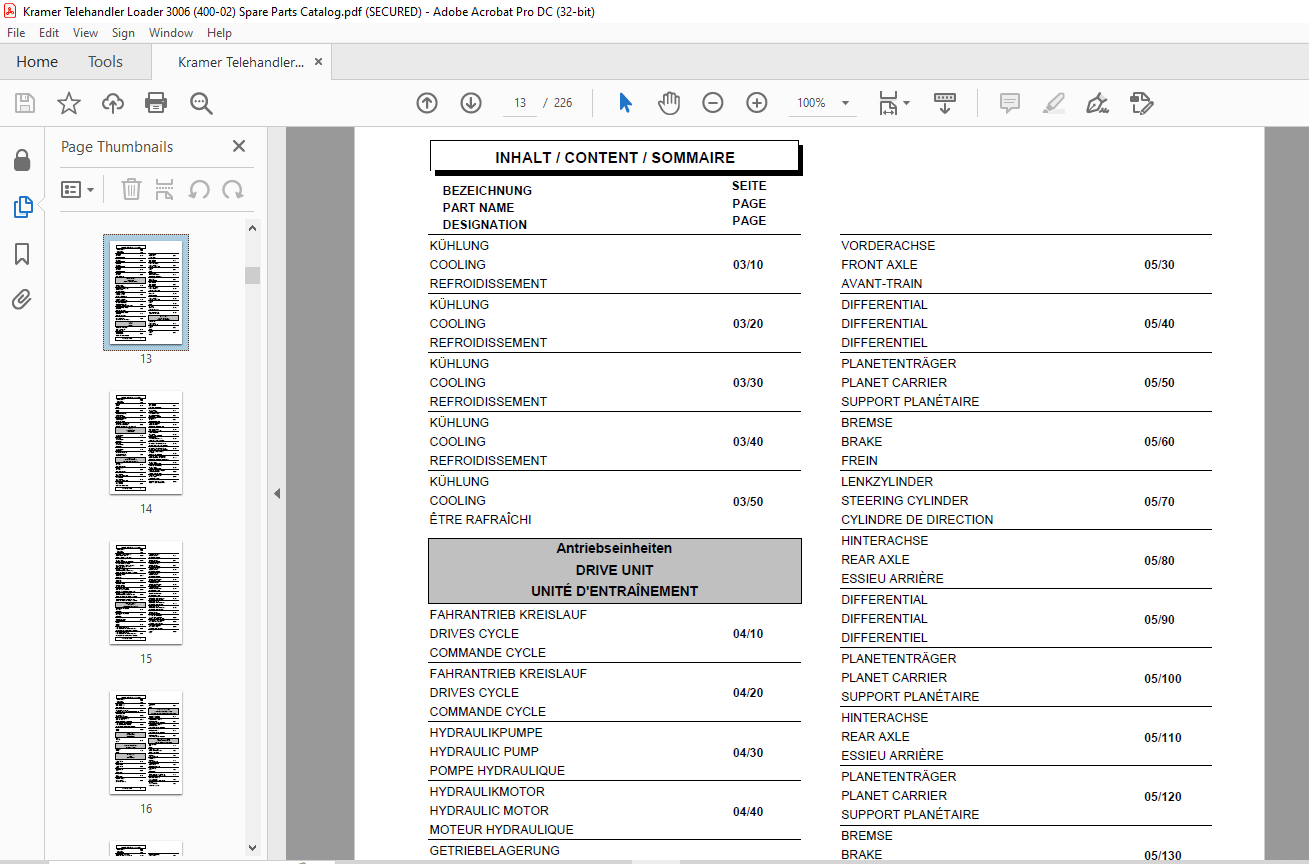
Task: Print the document using printer icon
Action: [156, 103]
